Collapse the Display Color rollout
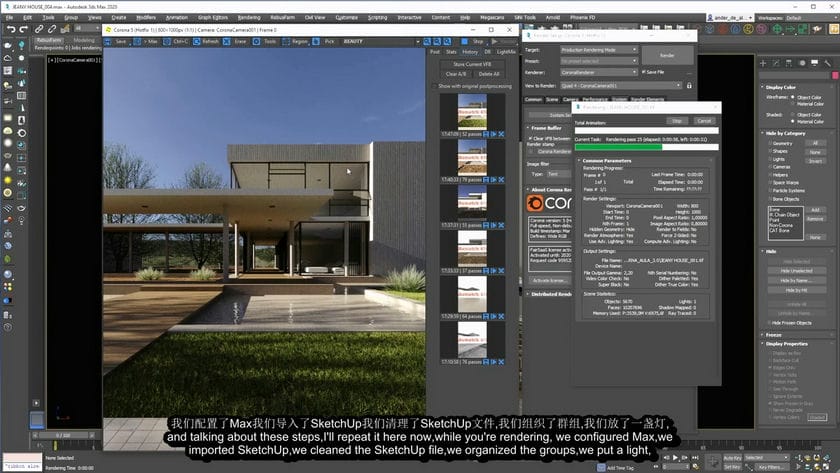The height and width of the screenshot is (473, 840). (x=781, y=87)
